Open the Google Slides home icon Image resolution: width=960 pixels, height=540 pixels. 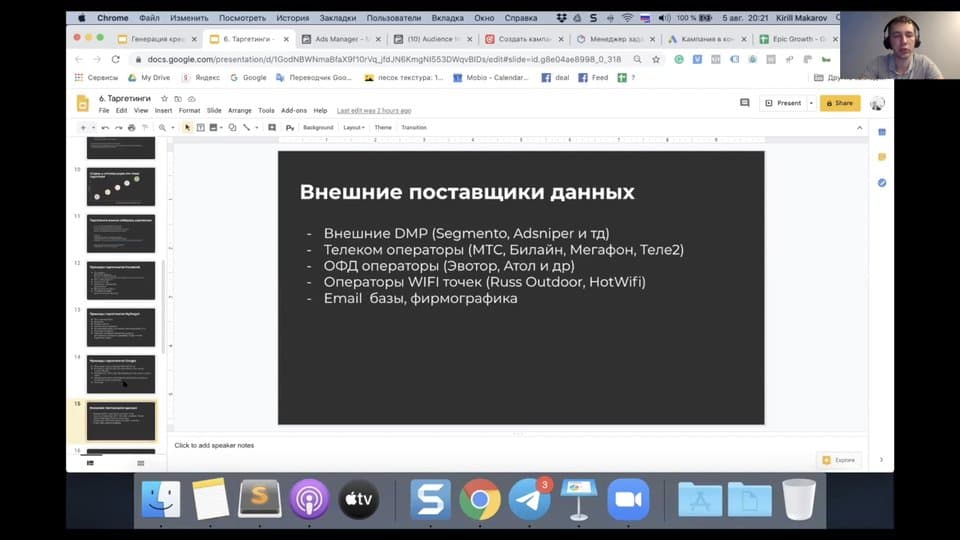83,103
